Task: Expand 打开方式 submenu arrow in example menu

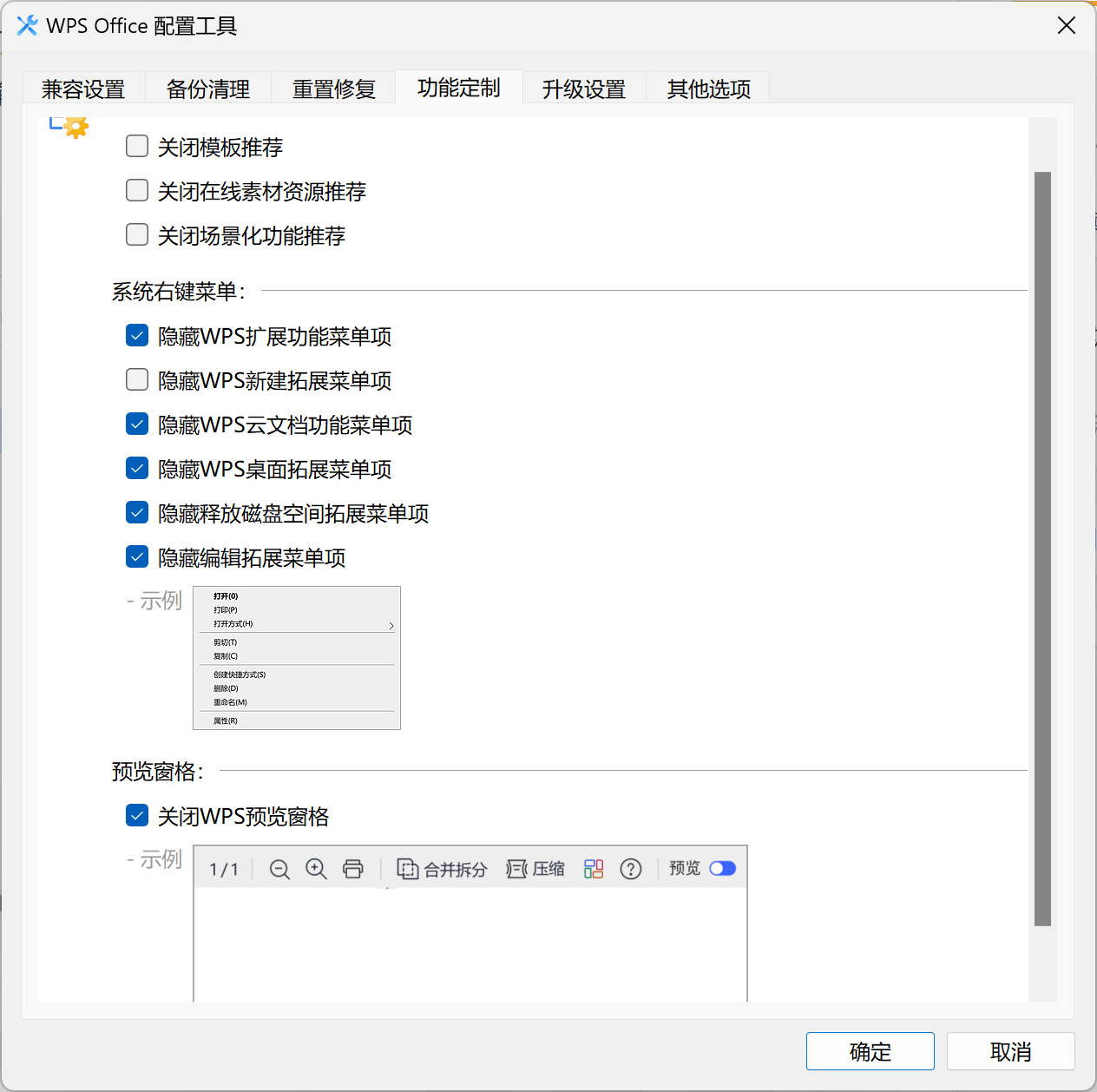Action: coord(391,625)
